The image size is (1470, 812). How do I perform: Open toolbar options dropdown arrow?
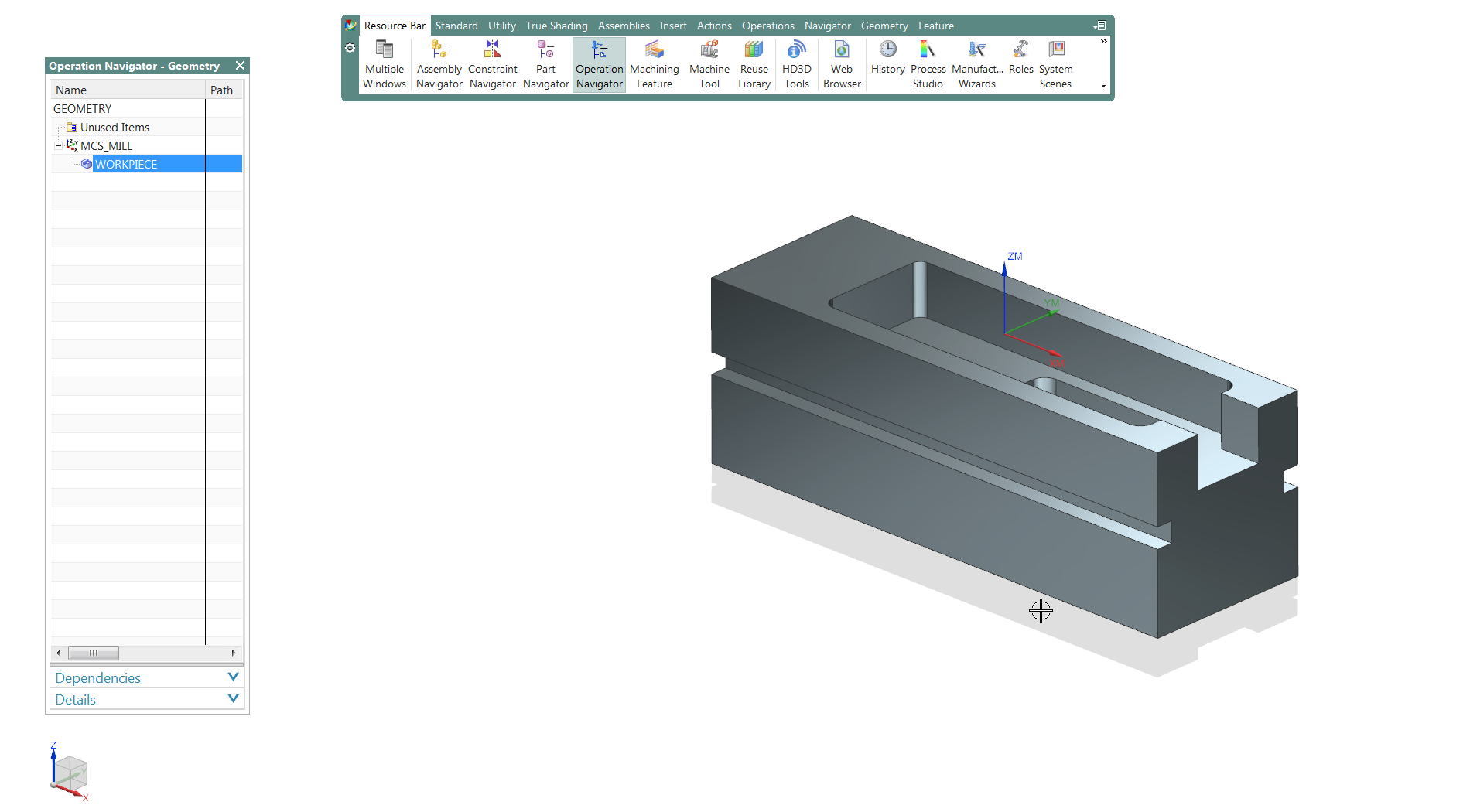point(1103,86)
